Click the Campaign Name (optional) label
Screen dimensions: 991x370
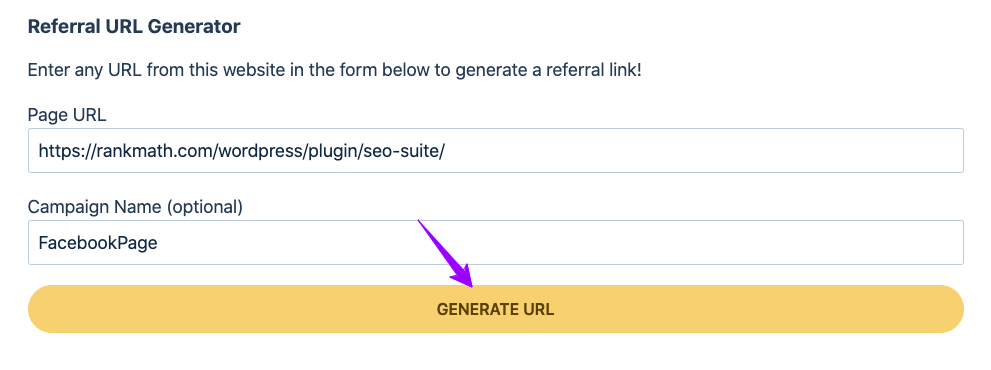(135, 207)
